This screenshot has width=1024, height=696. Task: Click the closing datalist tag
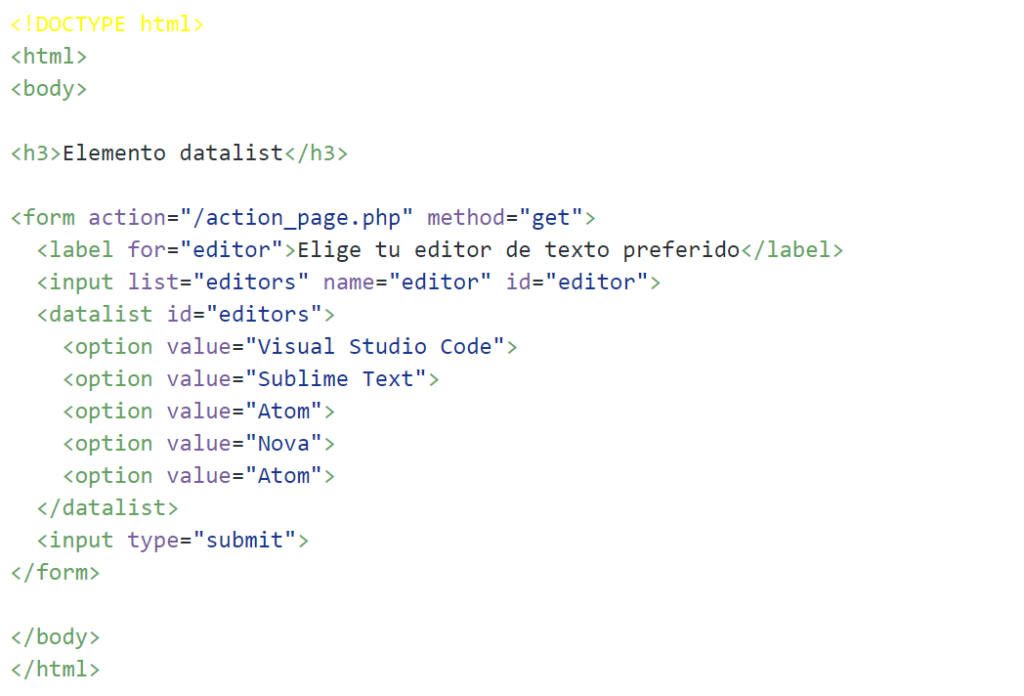coord(110,507)
